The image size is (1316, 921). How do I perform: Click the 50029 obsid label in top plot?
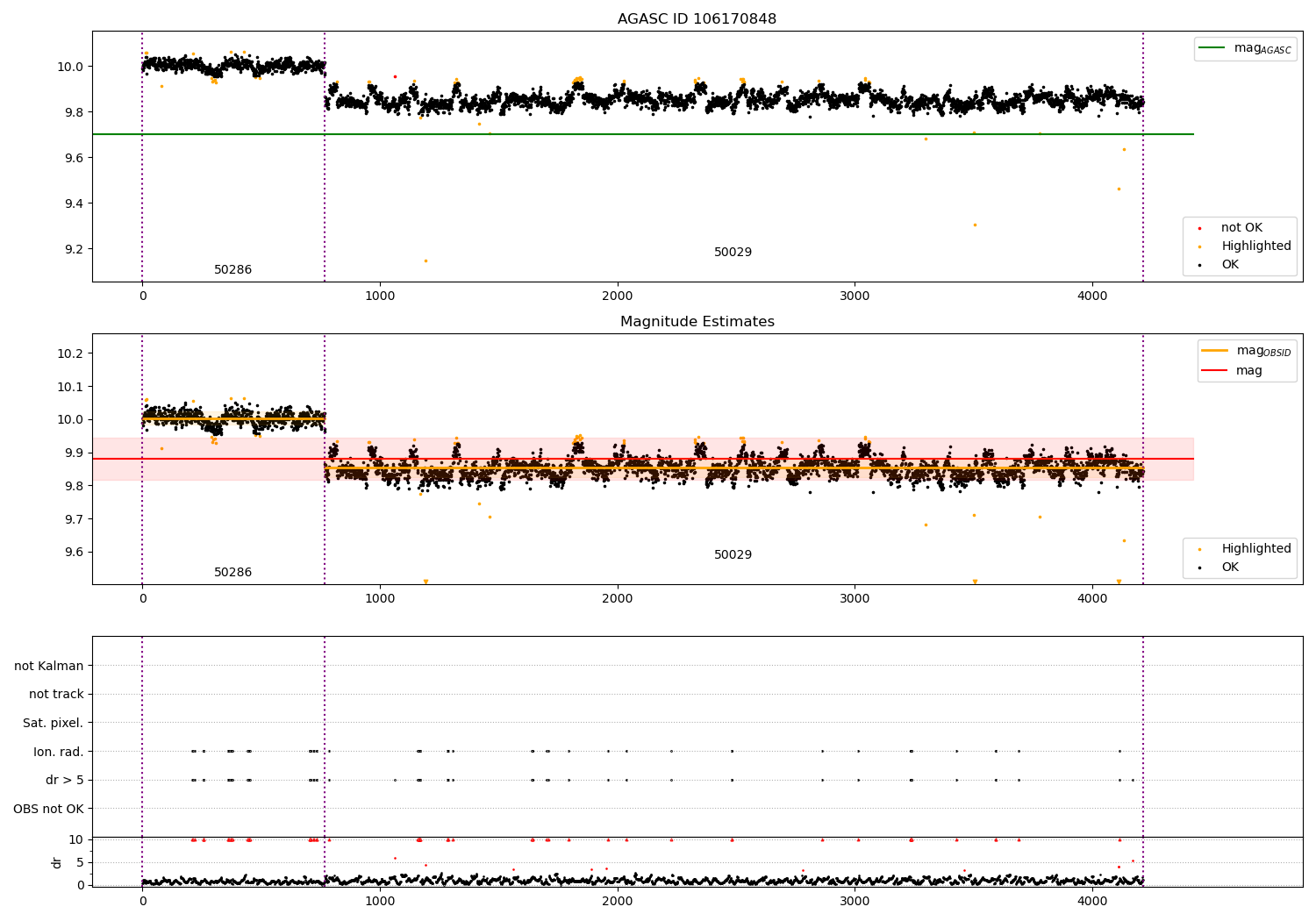733,252
